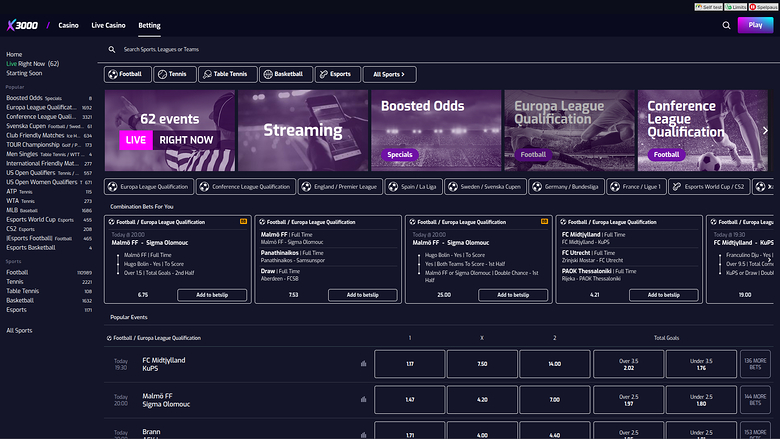Screen dimensions: 780x439
Task: Expand 136 More Bets for Midtjylland match
Action: tap(755, 364)
